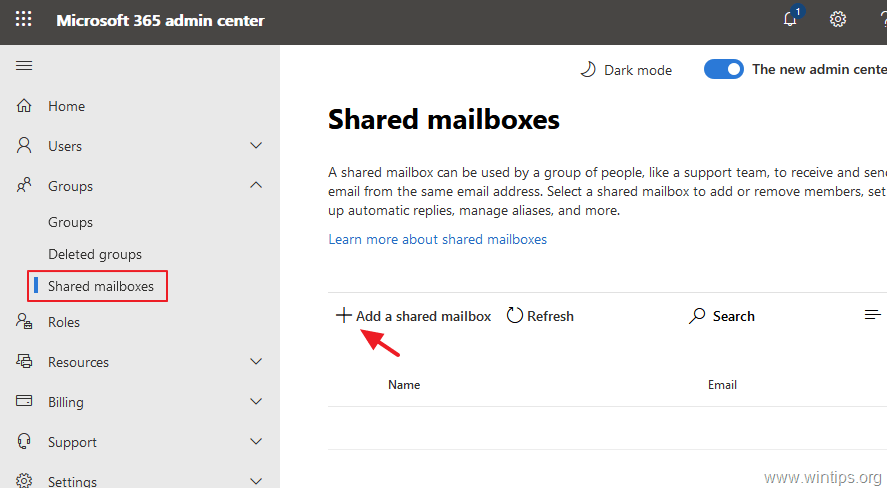Go to Home in navigation
The height and width of the screenshot is (488, 887).
pyautogui.click(x=66, y=106)
